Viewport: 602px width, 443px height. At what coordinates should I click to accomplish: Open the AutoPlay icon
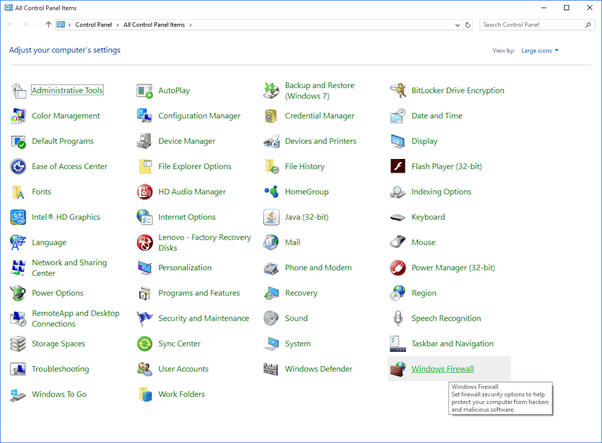tap(145, 91)
